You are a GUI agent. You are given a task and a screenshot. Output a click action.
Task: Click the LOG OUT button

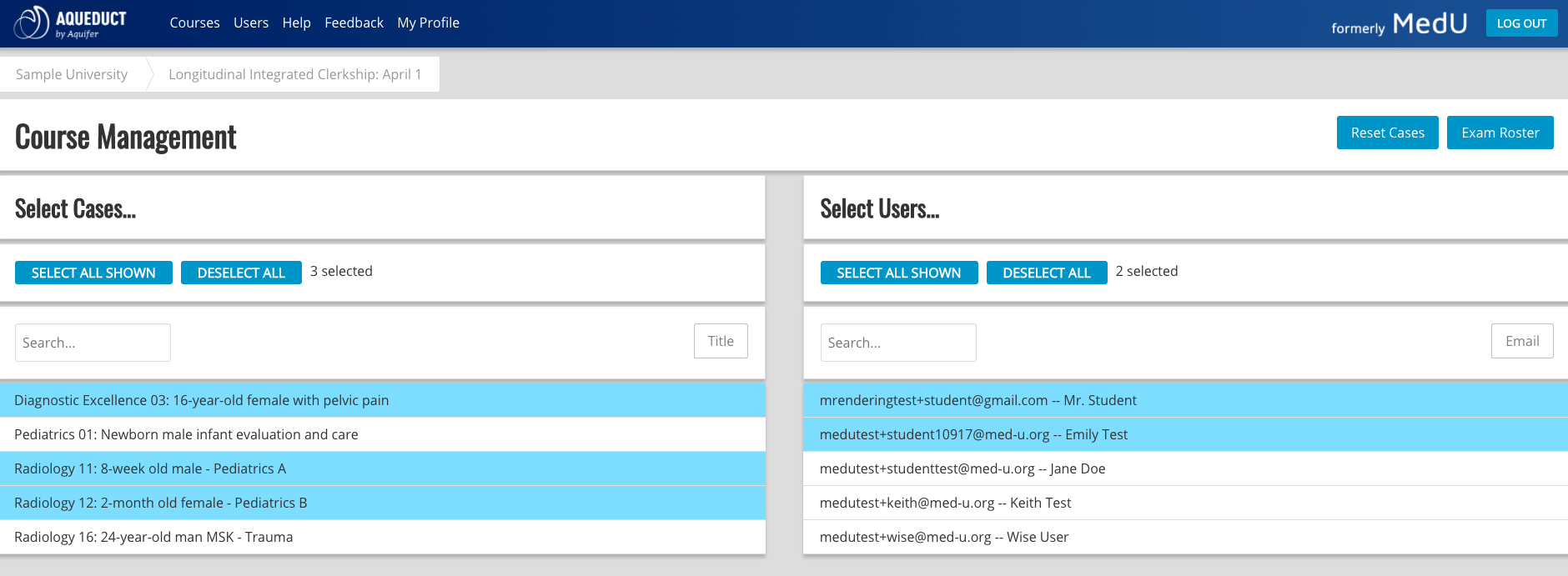(x=1521, y=23)
